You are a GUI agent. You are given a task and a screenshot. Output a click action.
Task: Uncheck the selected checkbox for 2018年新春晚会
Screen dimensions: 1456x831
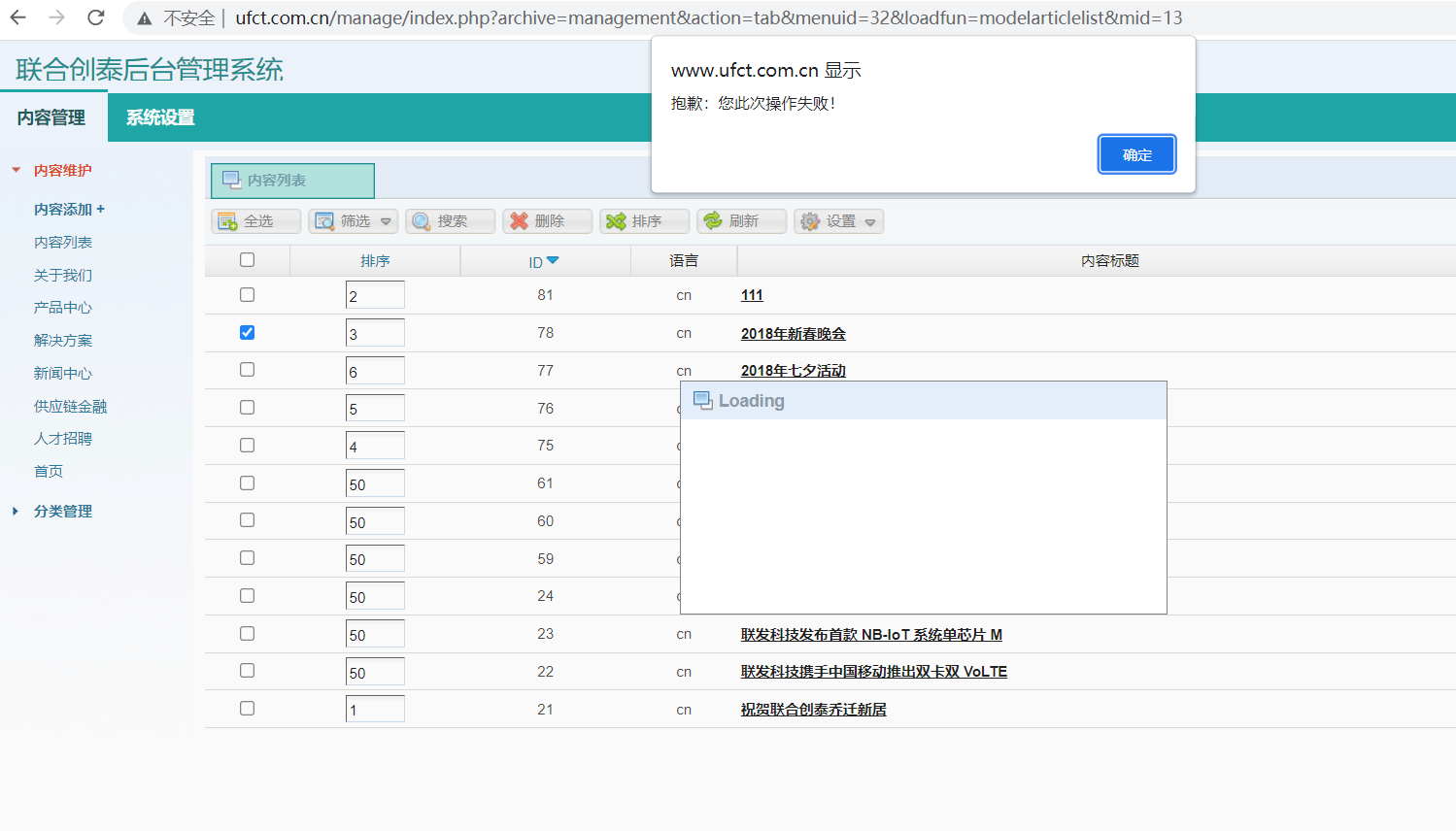point(247,331)
